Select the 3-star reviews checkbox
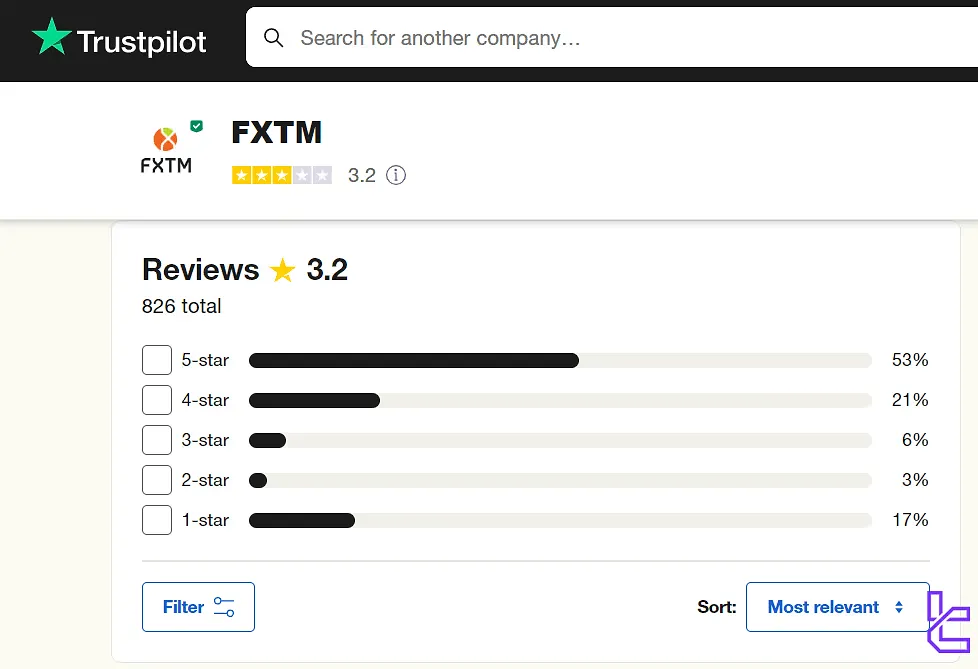Screen dimensions: 978x669 [x=157, y=440]
